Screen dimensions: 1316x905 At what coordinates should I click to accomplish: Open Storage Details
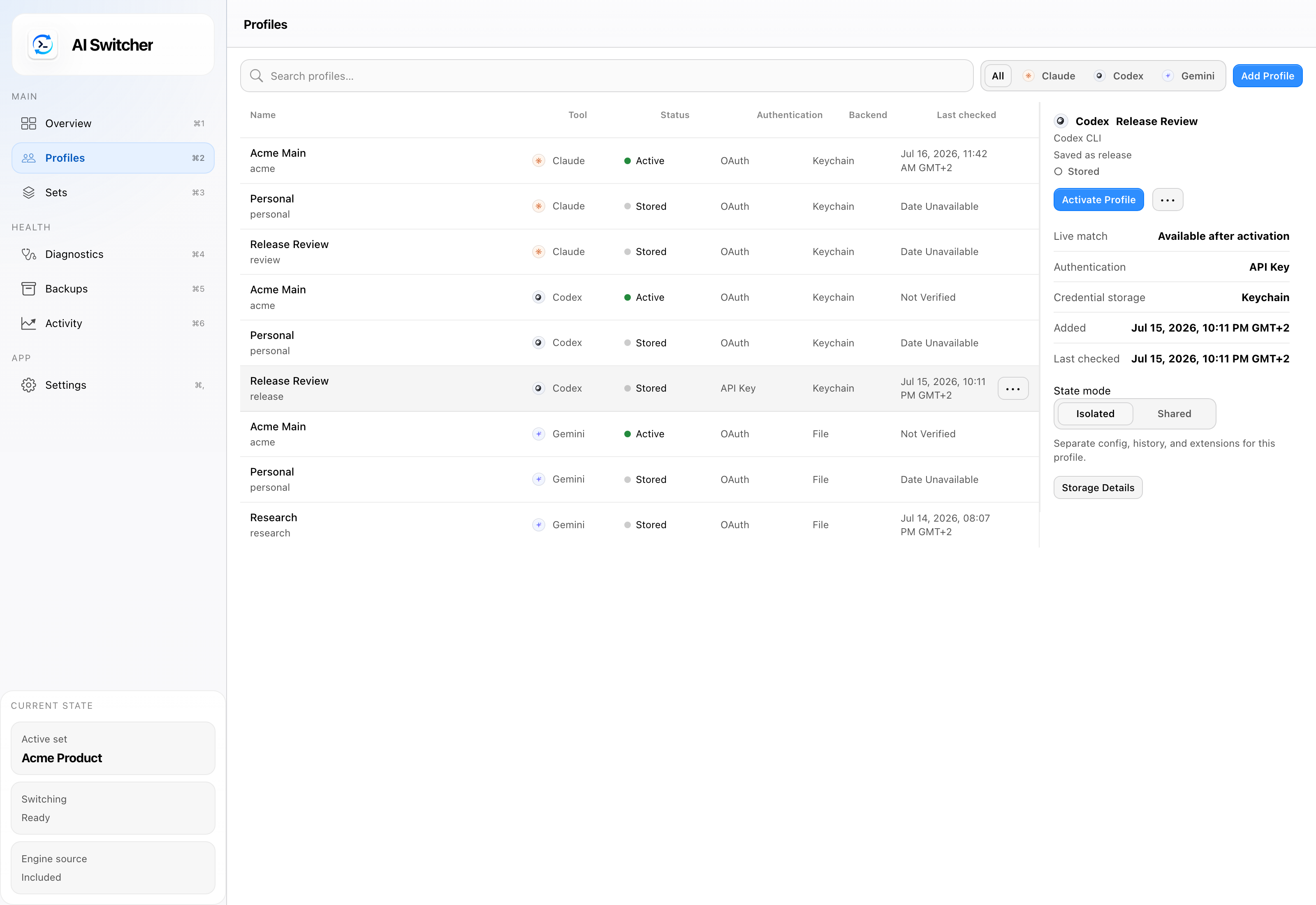(1098, 487)
